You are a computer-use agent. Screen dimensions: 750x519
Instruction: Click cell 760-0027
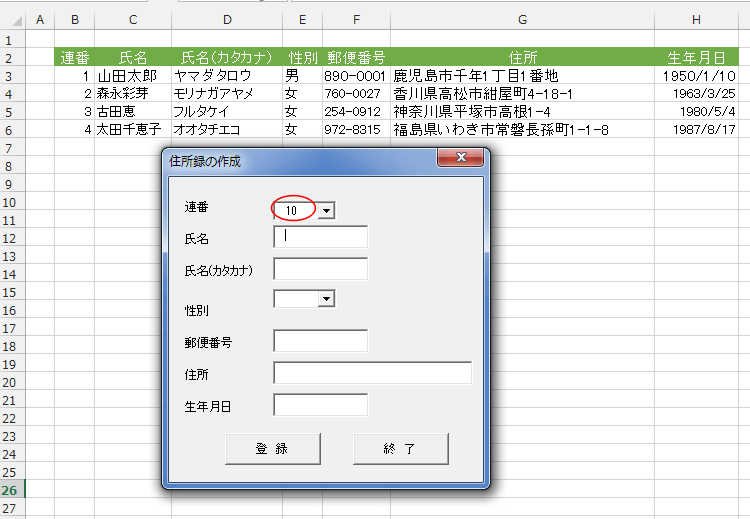pos(356,93)
